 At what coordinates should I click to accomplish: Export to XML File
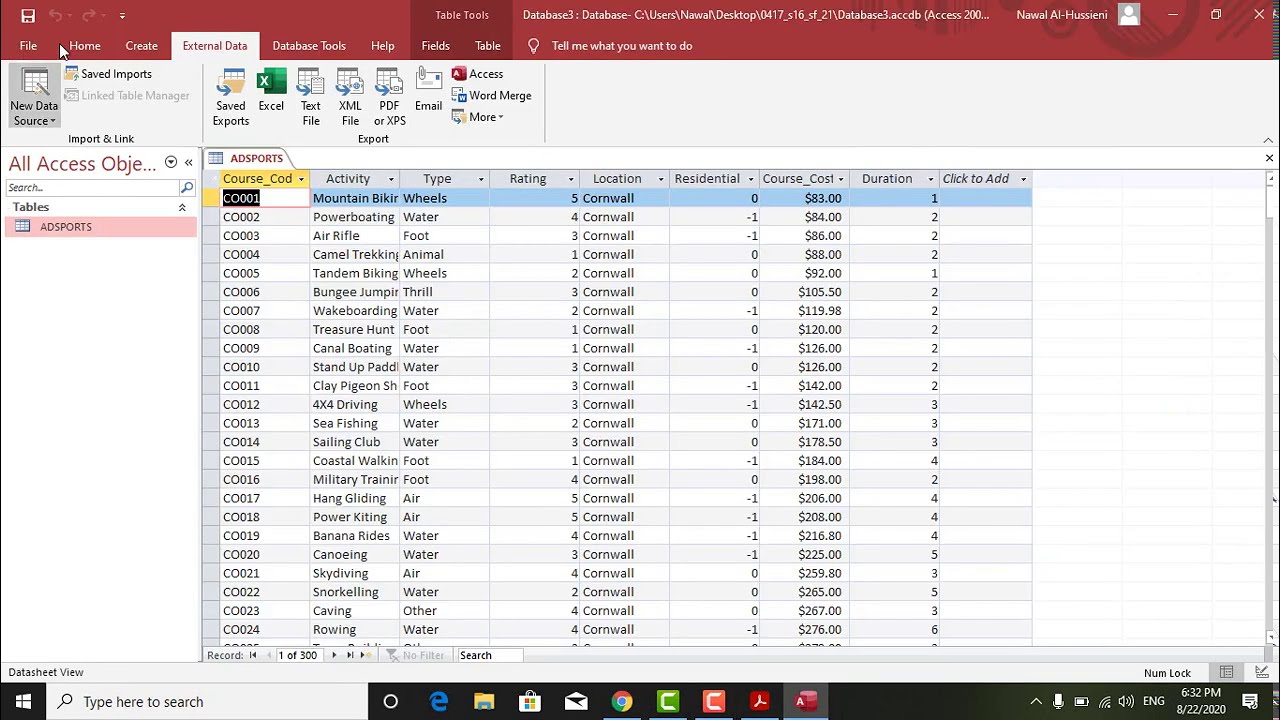click(350, 99)
